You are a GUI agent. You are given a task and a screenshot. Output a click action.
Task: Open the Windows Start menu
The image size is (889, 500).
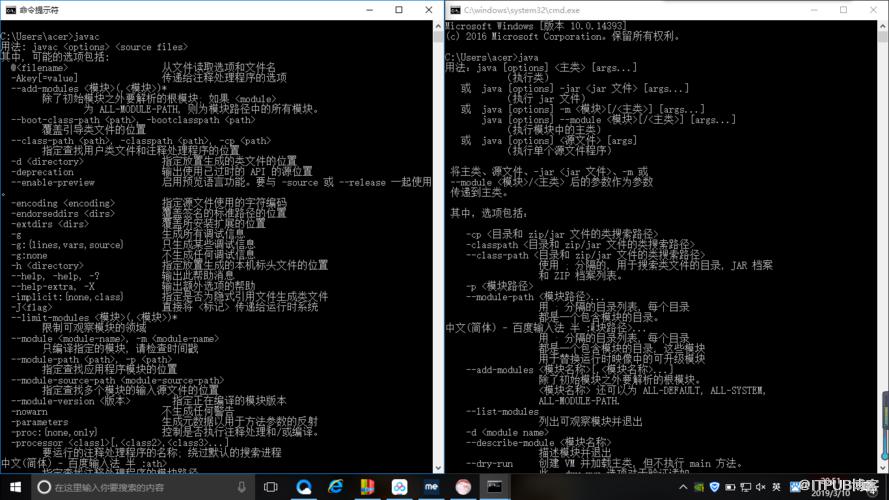[15, 487]
